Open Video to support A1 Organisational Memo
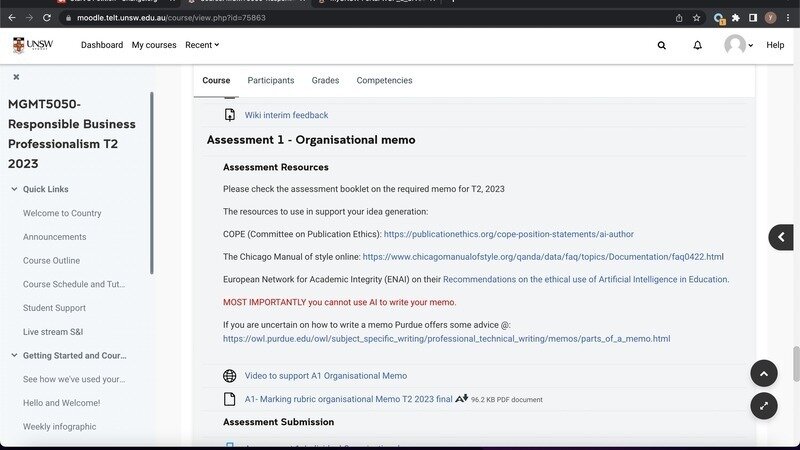 pos(326,376)
